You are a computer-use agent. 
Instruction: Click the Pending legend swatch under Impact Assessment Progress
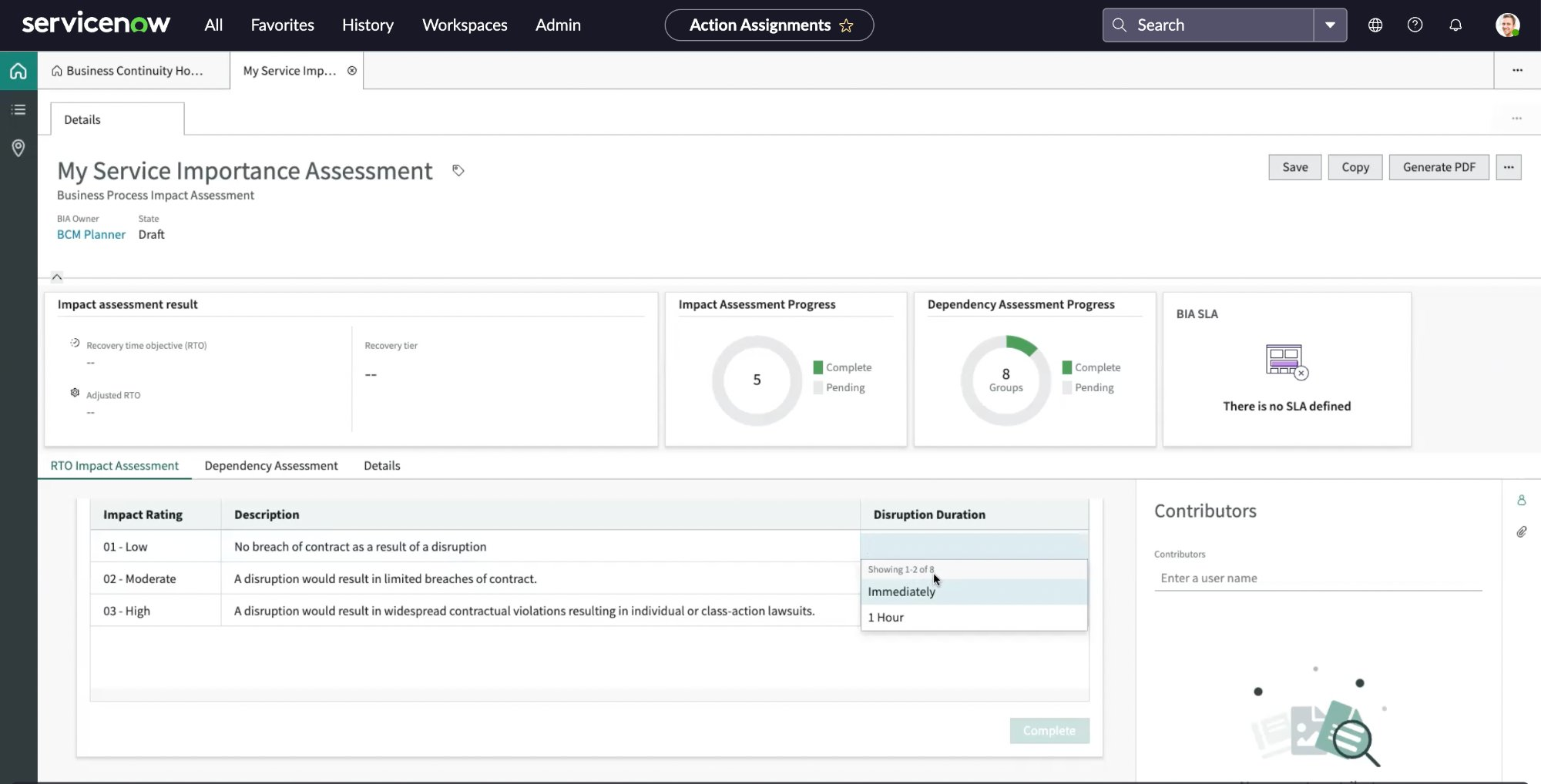click(x=818, y=387)
